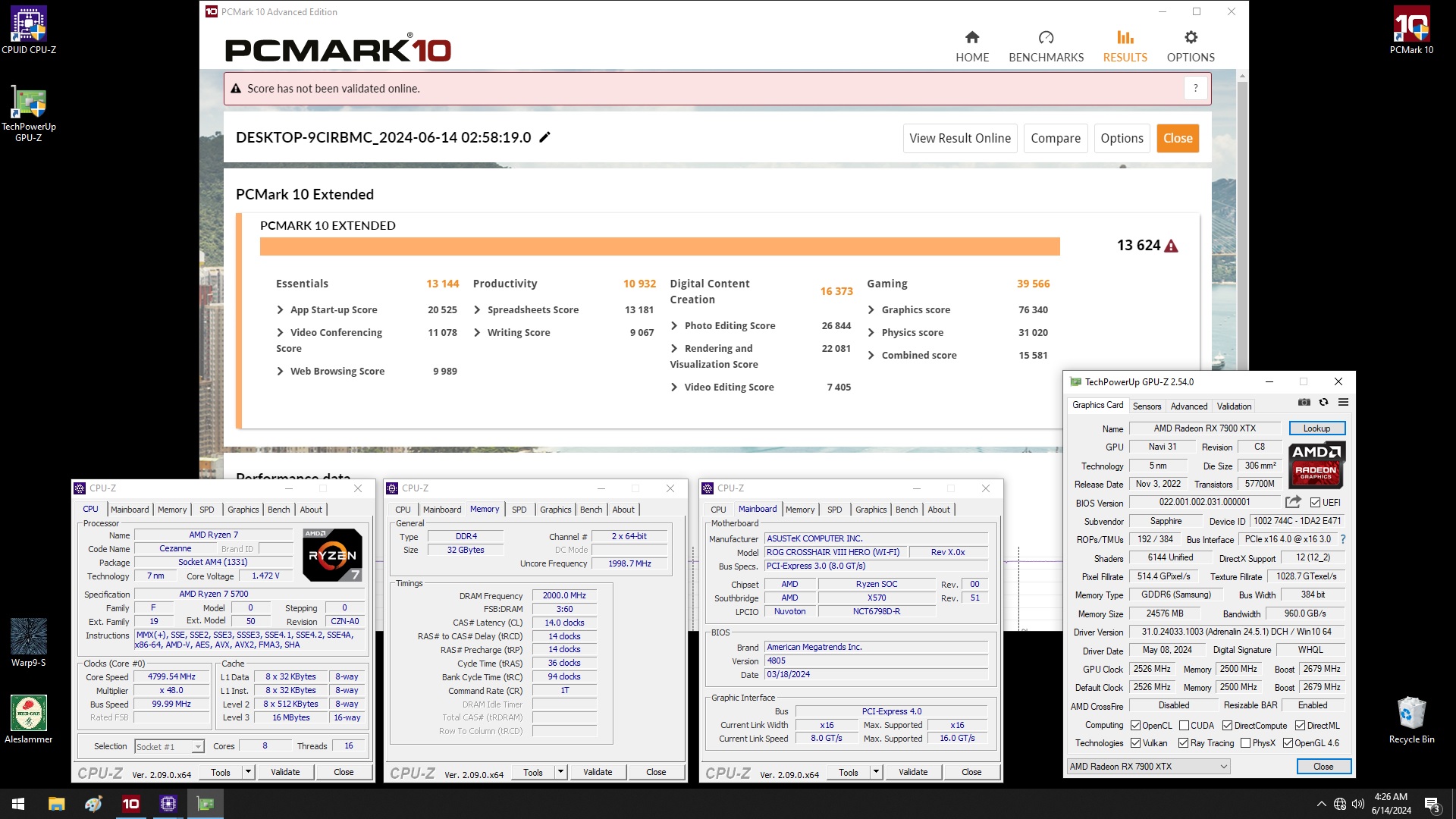Go to the PCMark HOME page

pyautogui.click(x=972, y=46)
